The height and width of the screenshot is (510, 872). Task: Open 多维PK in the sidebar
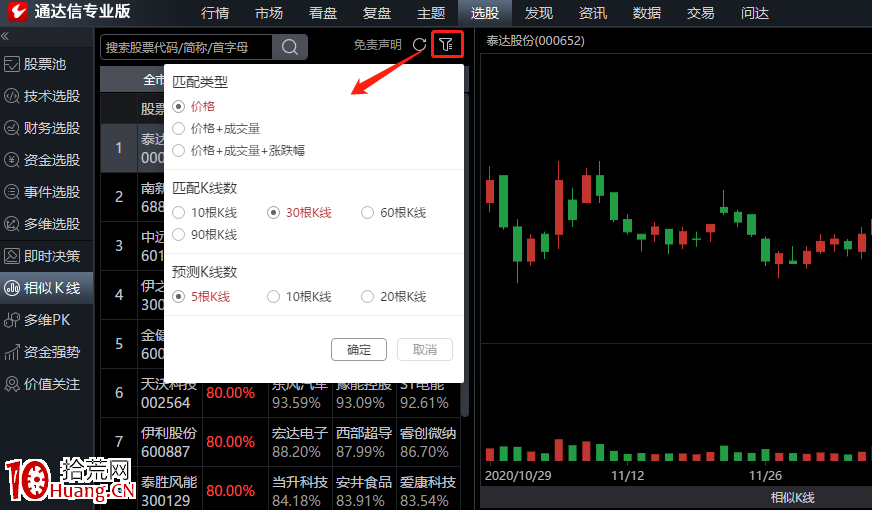46,320
